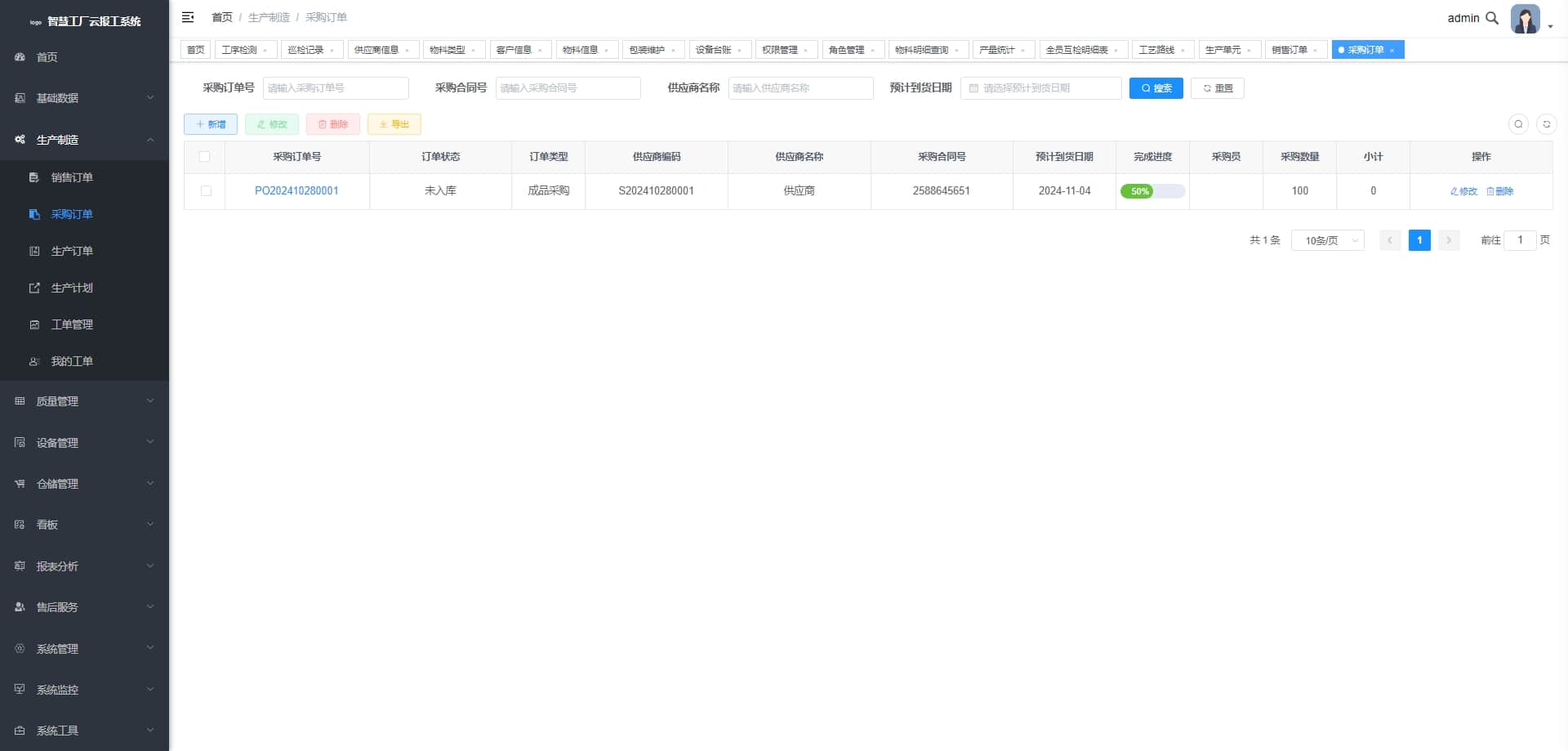Close the 销售订单 tab
This screenshot has height=751, width=1568.
click(x=1316, y=51)
